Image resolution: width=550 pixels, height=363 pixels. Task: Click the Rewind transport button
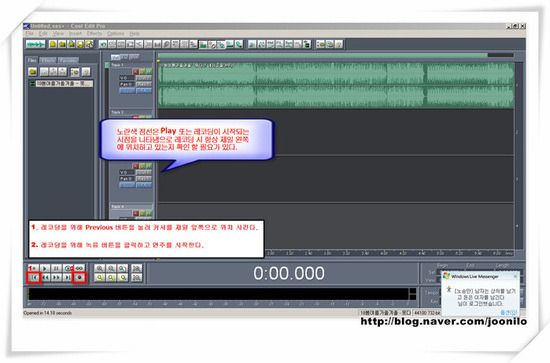pos(45,277)
